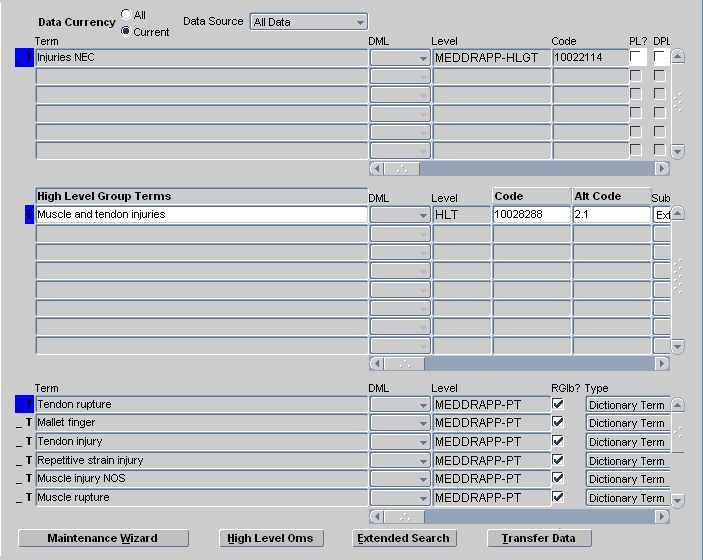Screen dimensions: 703x560
Task: Open the DML dropdown for Tendon injury
Action: (400, 442)
